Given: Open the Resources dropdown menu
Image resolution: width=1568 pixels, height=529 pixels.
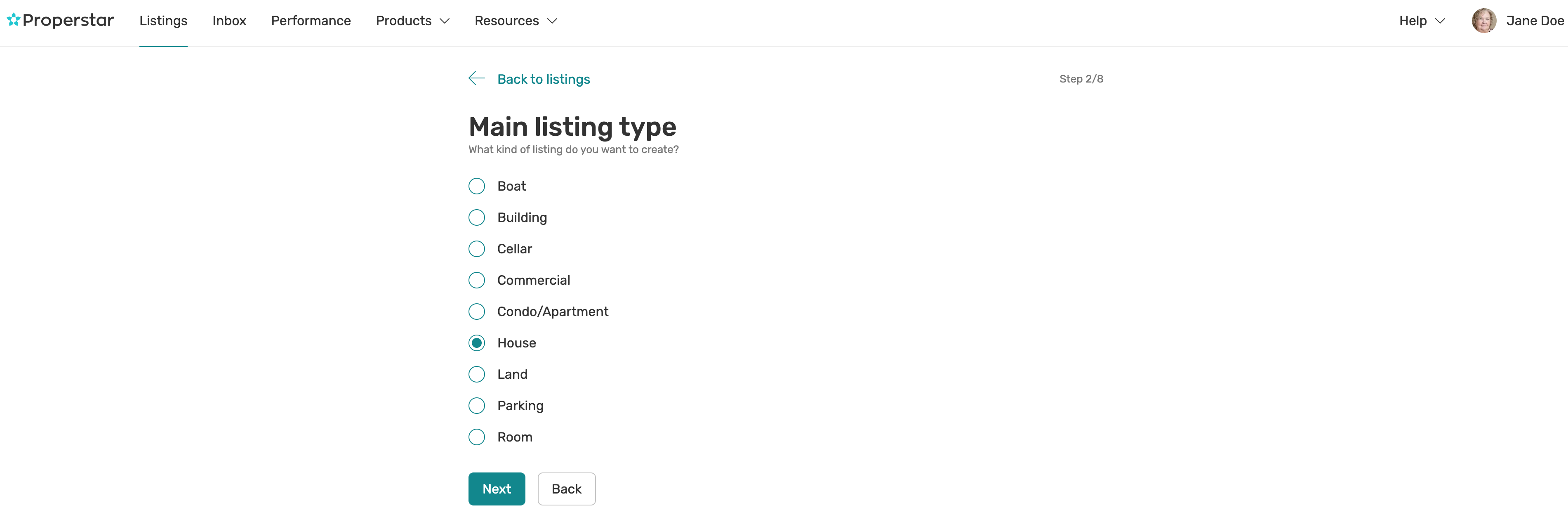Looking at the screenshot, I should [516, 20].
